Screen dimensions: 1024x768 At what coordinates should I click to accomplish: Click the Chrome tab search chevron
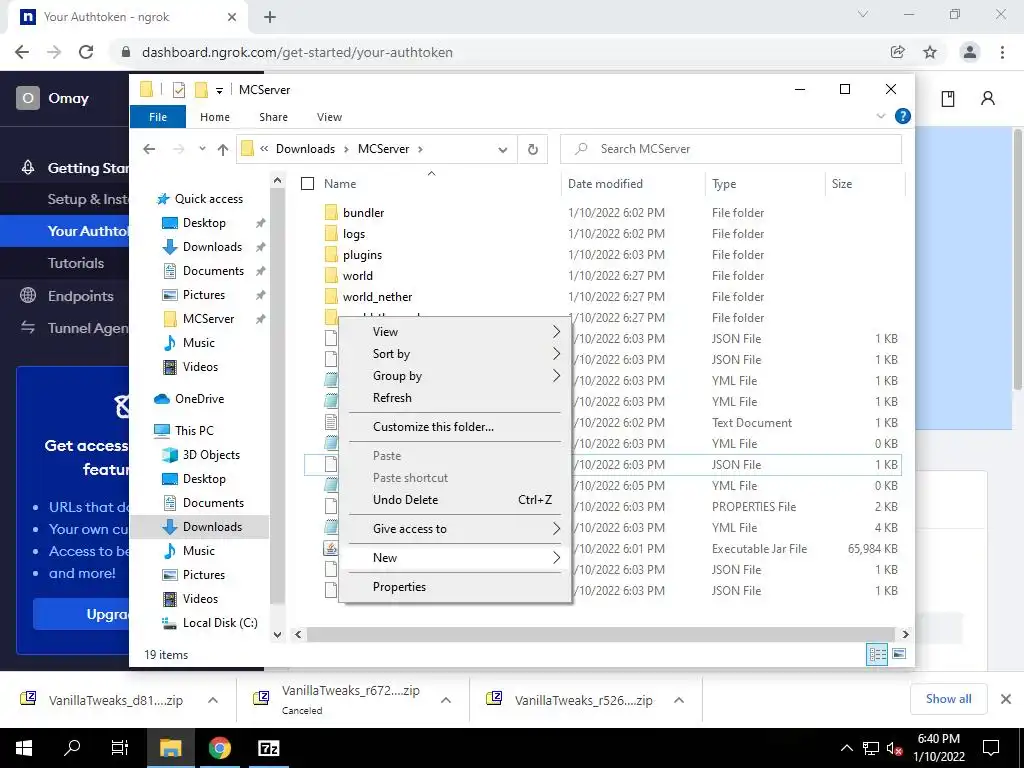(863, 14)
